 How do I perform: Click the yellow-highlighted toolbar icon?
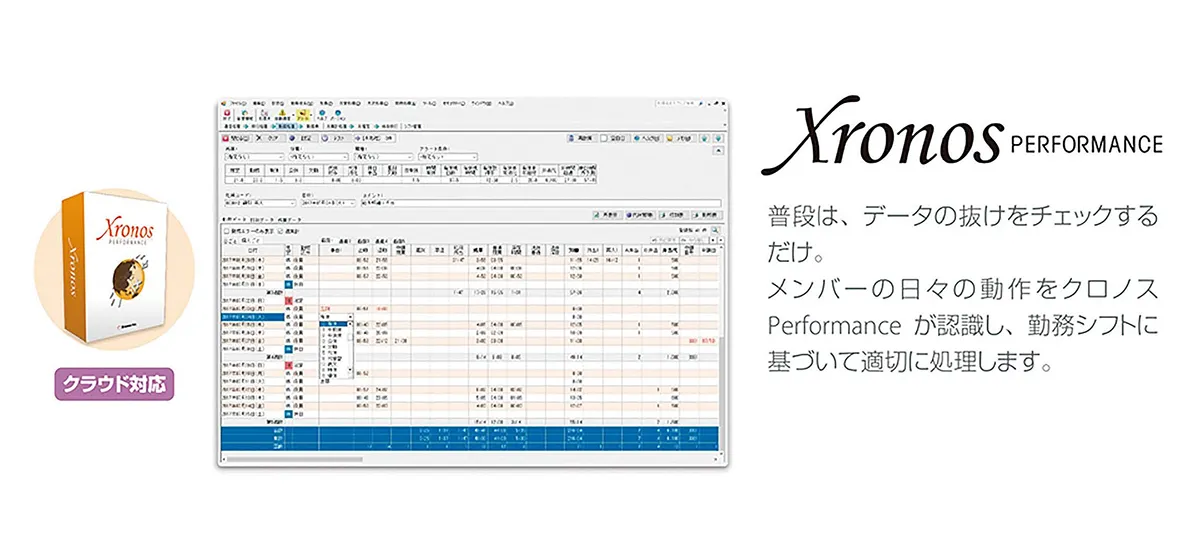(303, 114)
